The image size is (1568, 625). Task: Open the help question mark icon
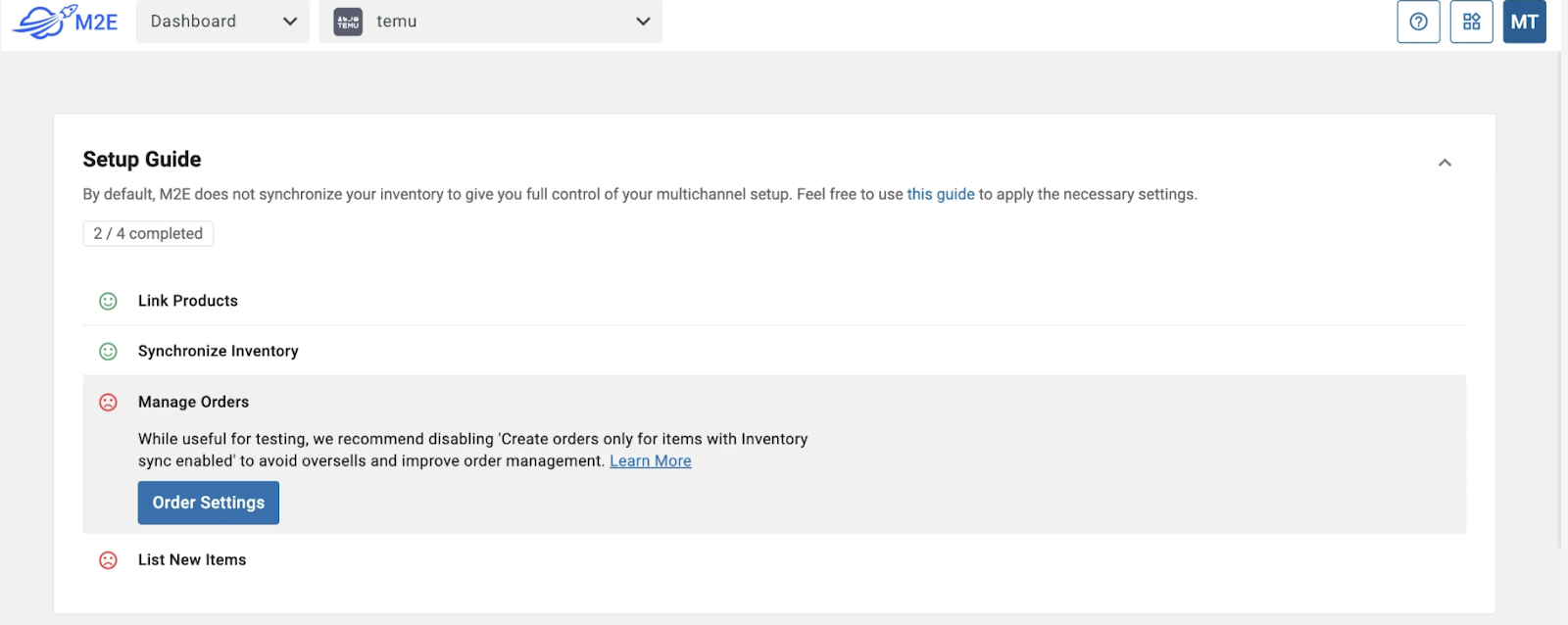[x=1418, y=22]
